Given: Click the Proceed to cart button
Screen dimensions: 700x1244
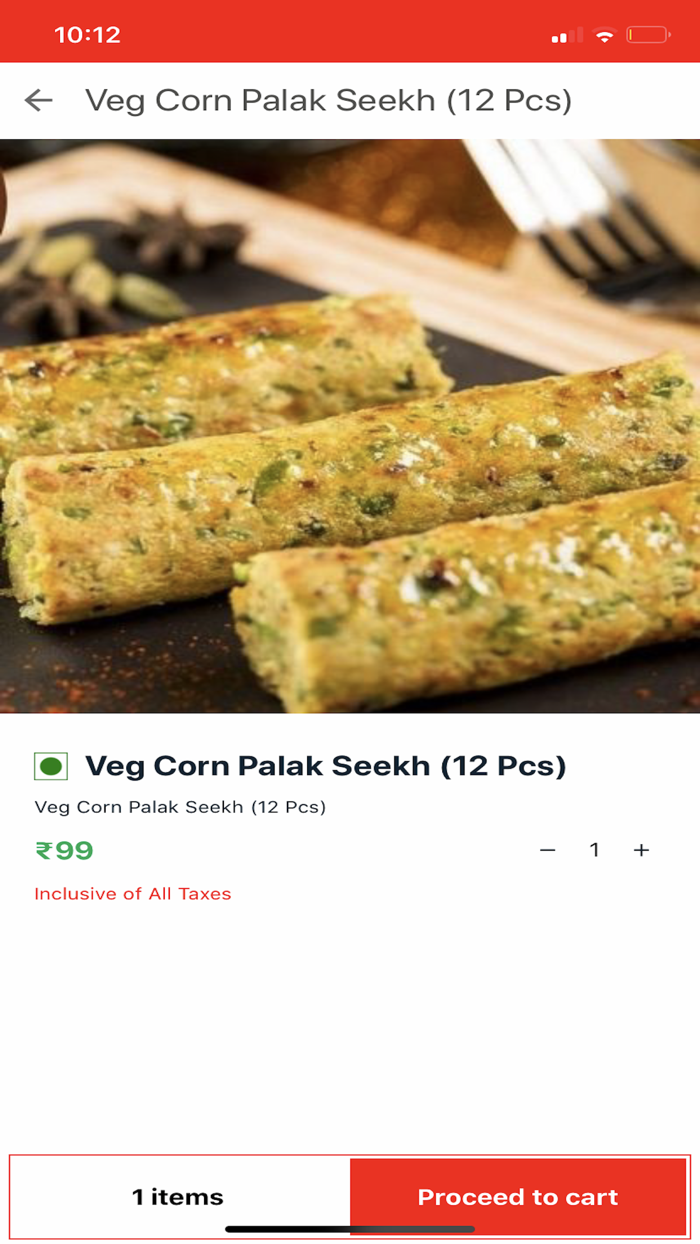Looking at the screenshot, I should click(x=517, y=1196).
